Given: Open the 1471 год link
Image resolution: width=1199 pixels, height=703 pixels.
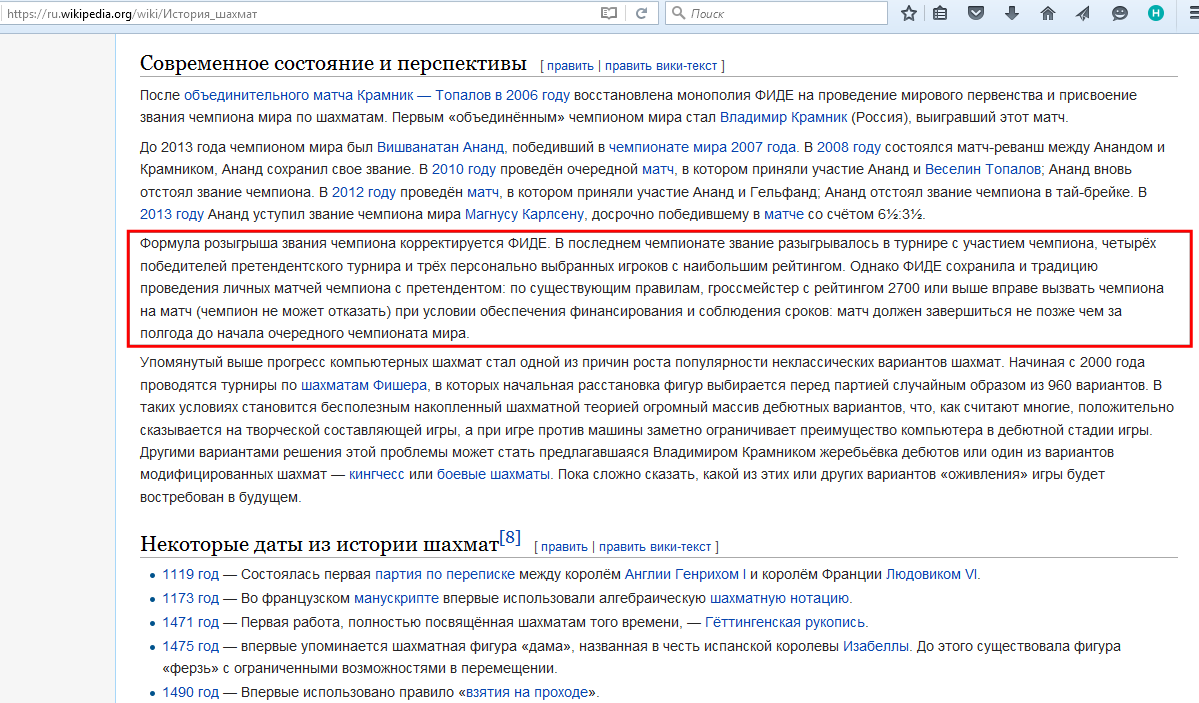Looking at the screenshot, I should click(190, 623).
